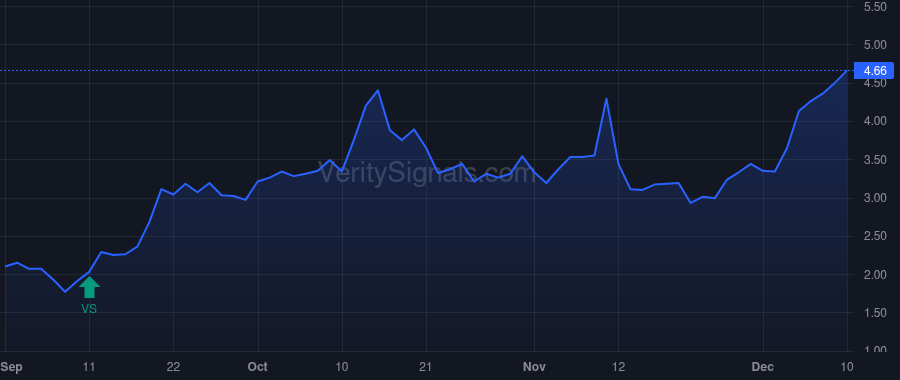Image resolution: width=900 pixels, height=380 pixels.
Task: Click the 12 date axis label
Action: click(618, 367)
